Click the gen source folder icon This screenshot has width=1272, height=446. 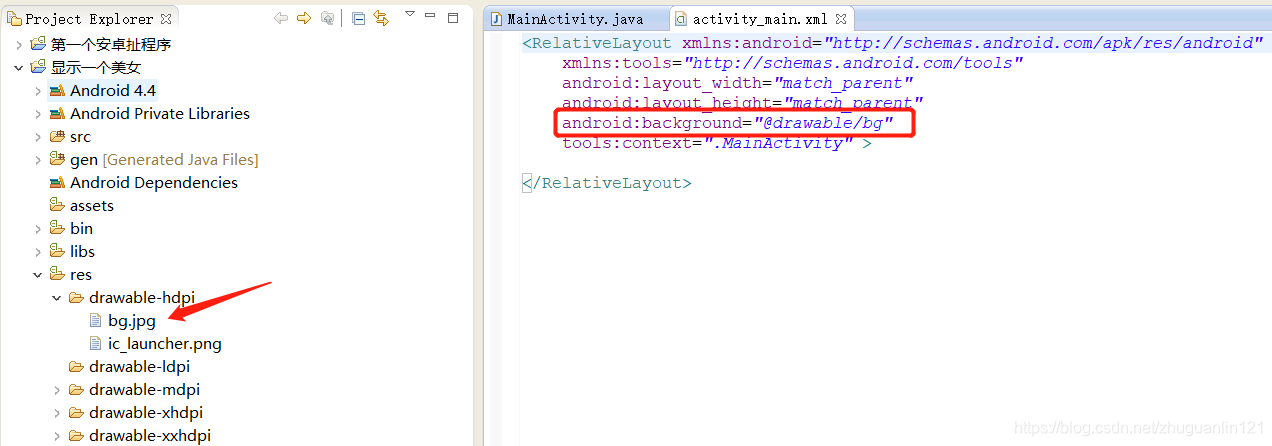click(57, 159)
